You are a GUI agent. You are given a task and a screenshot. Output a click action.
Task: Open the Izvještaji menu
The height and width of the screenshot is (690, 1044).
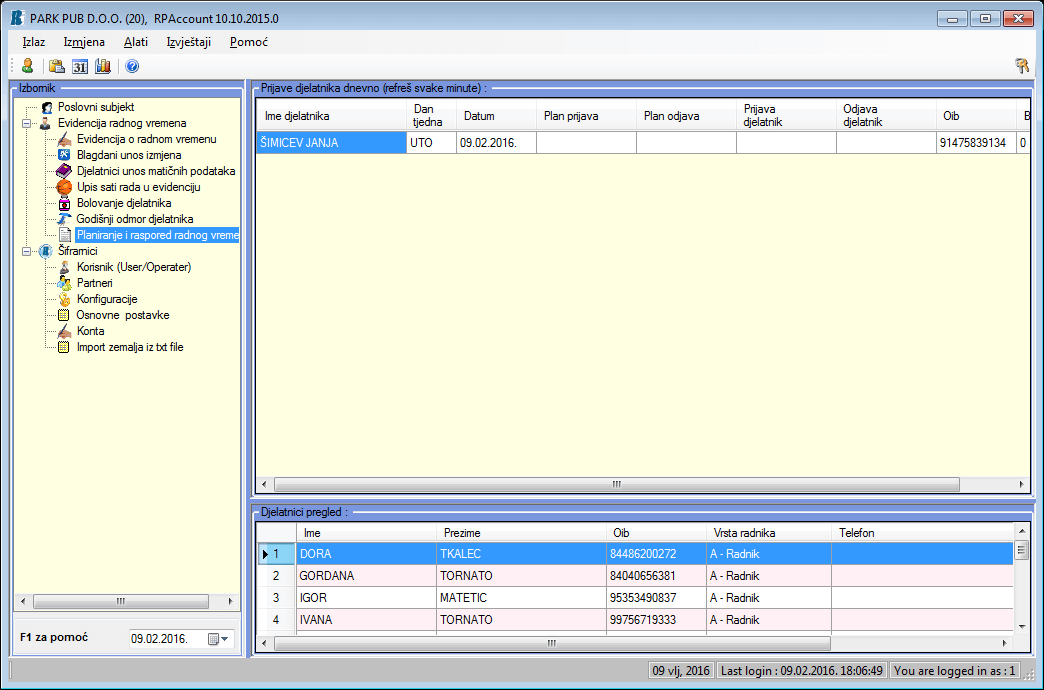point(188,42)
